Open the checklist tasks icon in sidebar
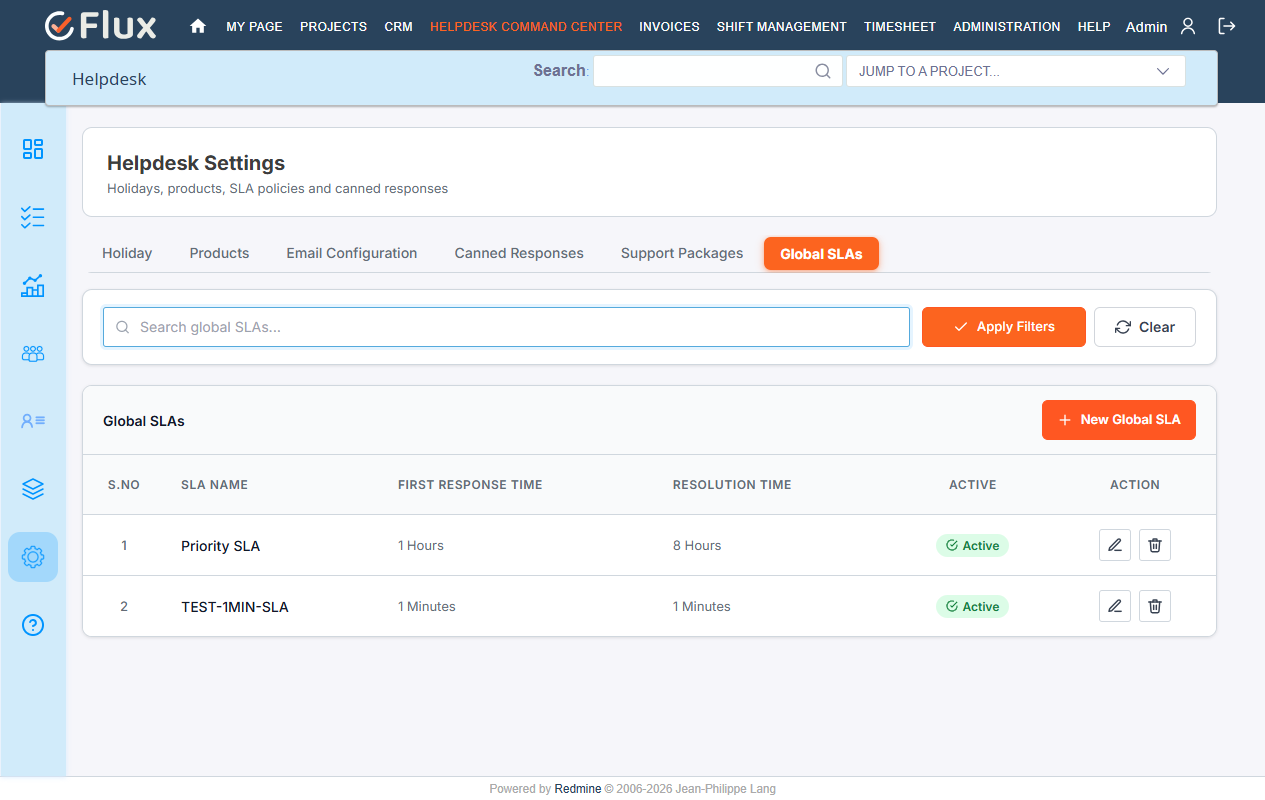Viewport: 1265px width, 800px height. (33, 217)
